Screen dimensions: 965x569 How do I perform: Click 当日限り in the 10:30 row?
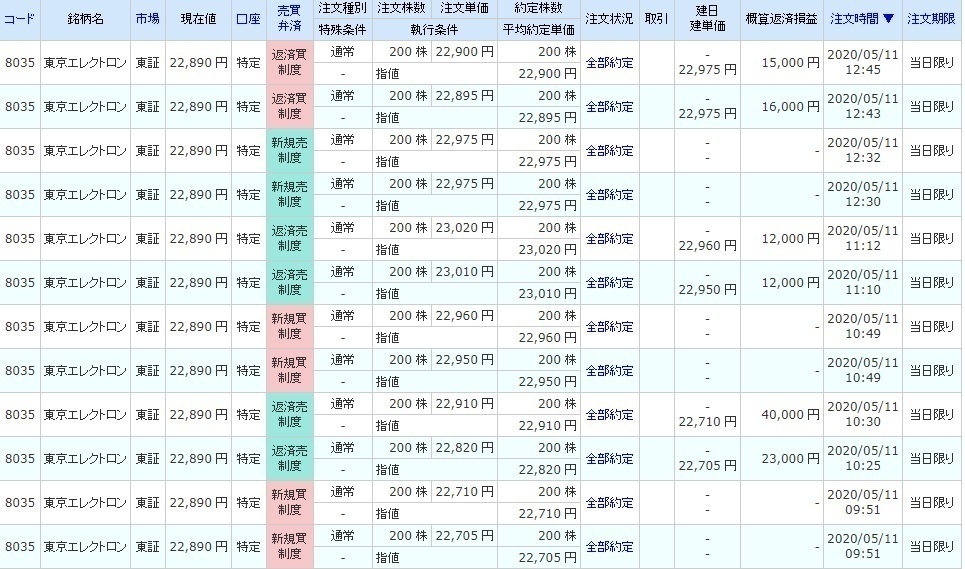click(x=932, y=415)
